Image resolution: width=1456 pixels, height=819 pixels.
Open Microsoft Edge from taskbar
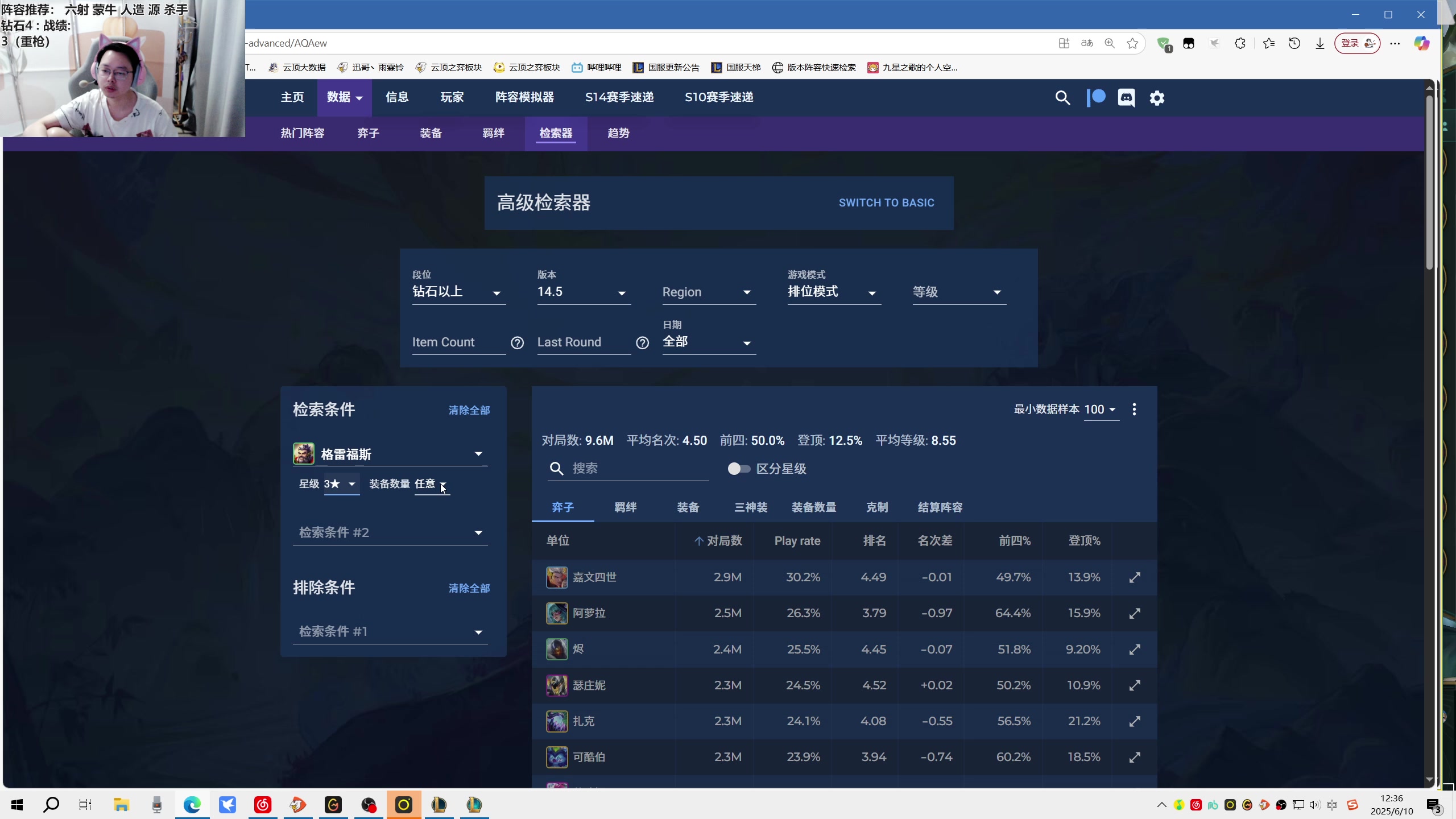(192, 805)
